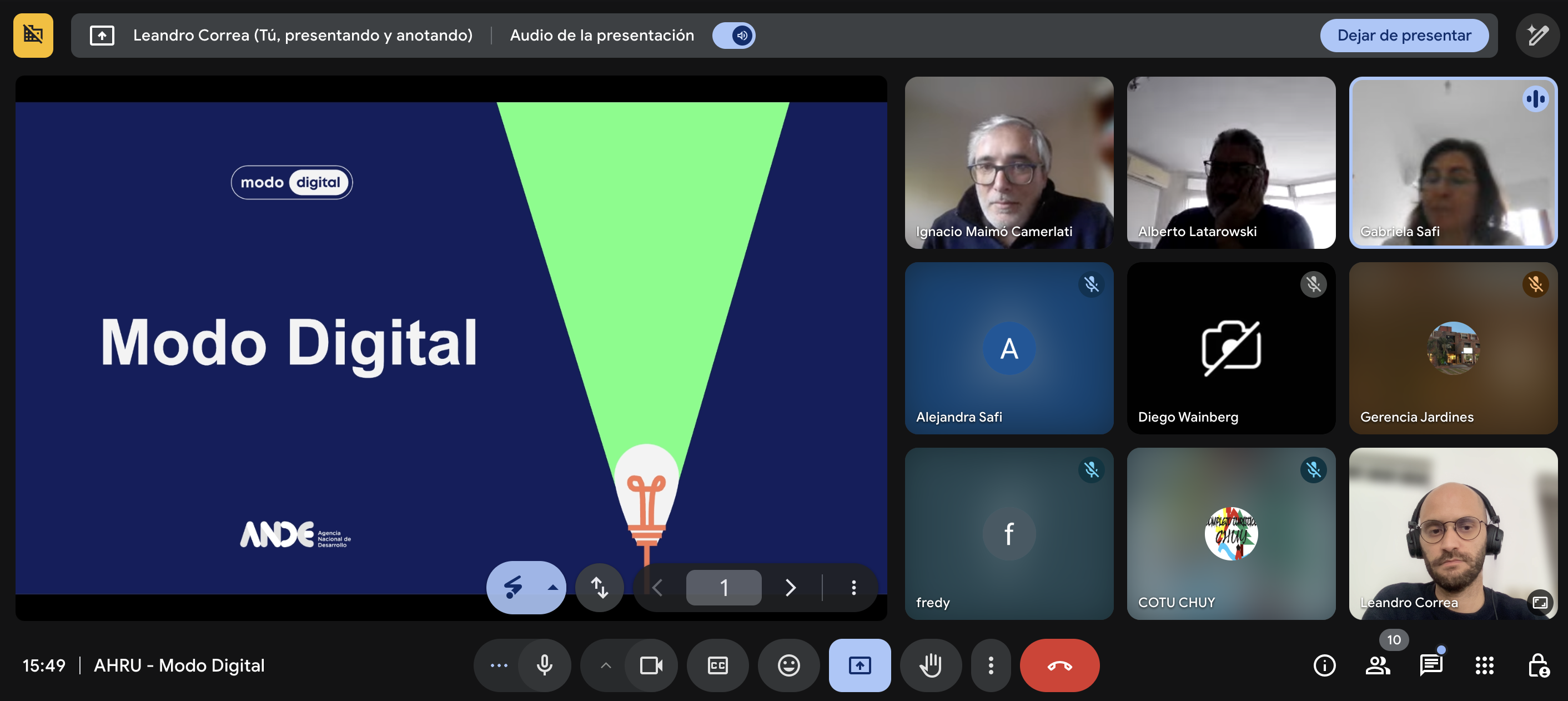Open activities grid icon
The image size is (1568, 701).
pos(1484,665)
